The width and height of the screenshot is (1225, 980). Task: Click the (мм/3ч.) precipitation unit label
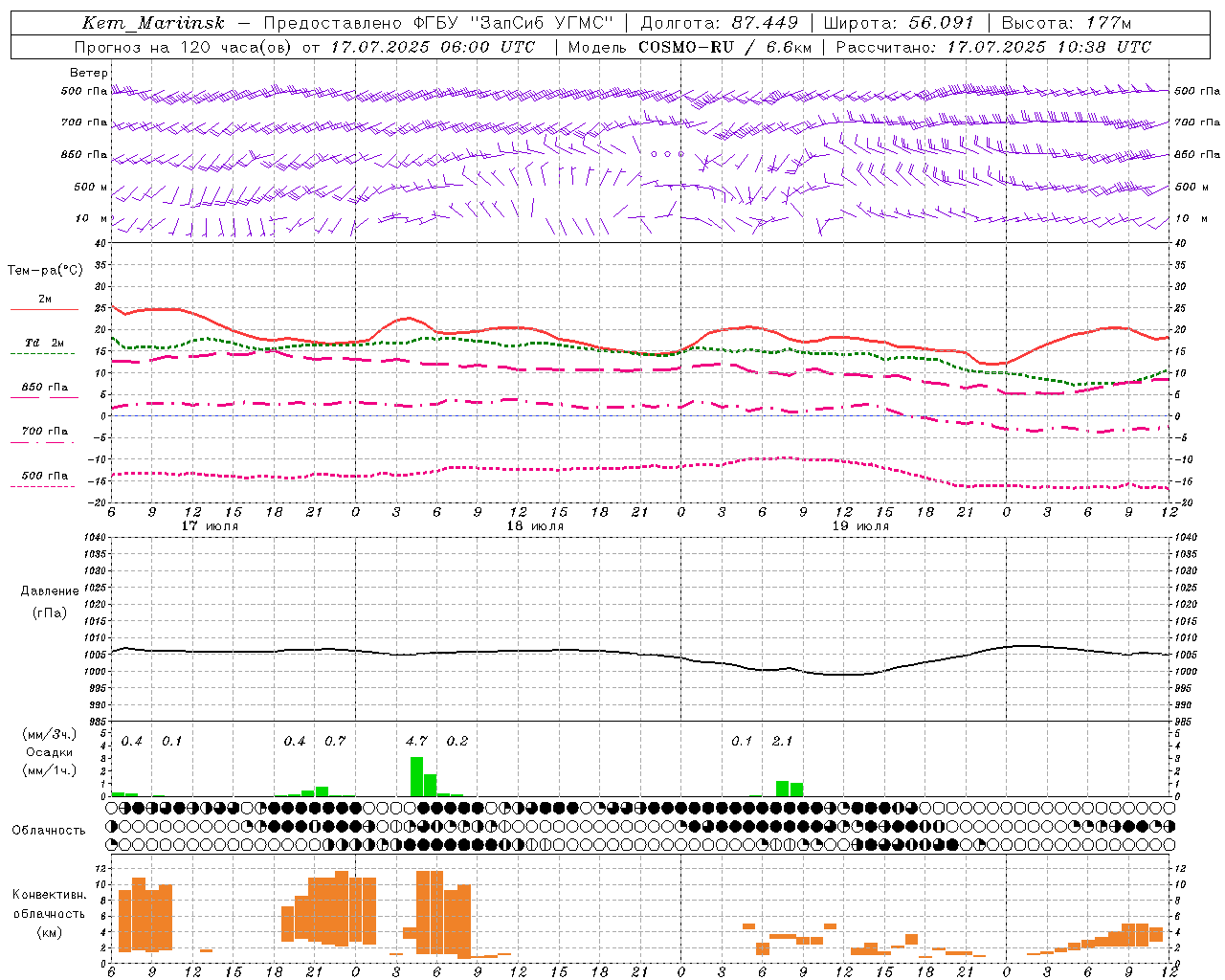tap(50, 735)
